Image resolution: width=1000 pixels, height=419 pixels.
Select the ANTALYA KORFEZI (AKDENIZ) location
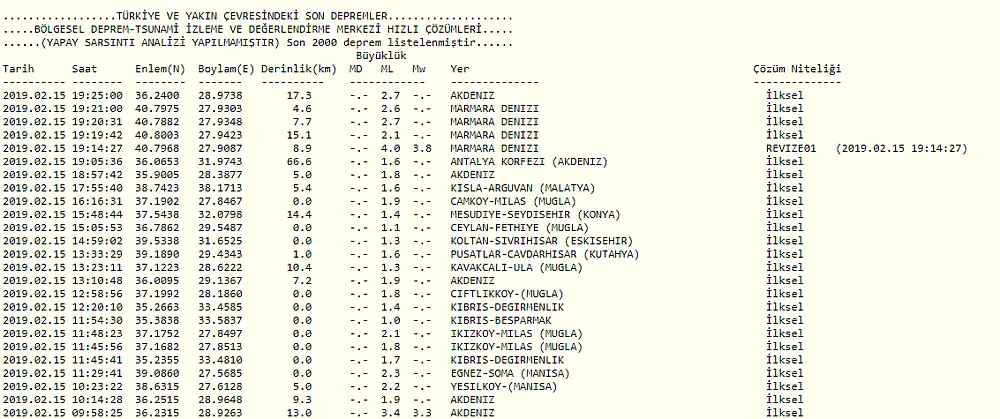pos(521,161)
